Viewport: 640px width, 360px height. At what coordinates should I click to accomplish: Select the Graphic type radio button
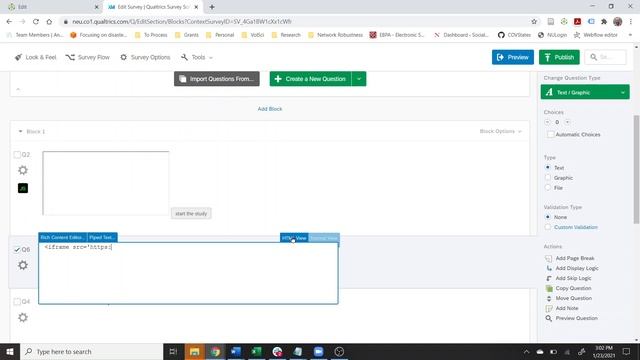[548, 178]
